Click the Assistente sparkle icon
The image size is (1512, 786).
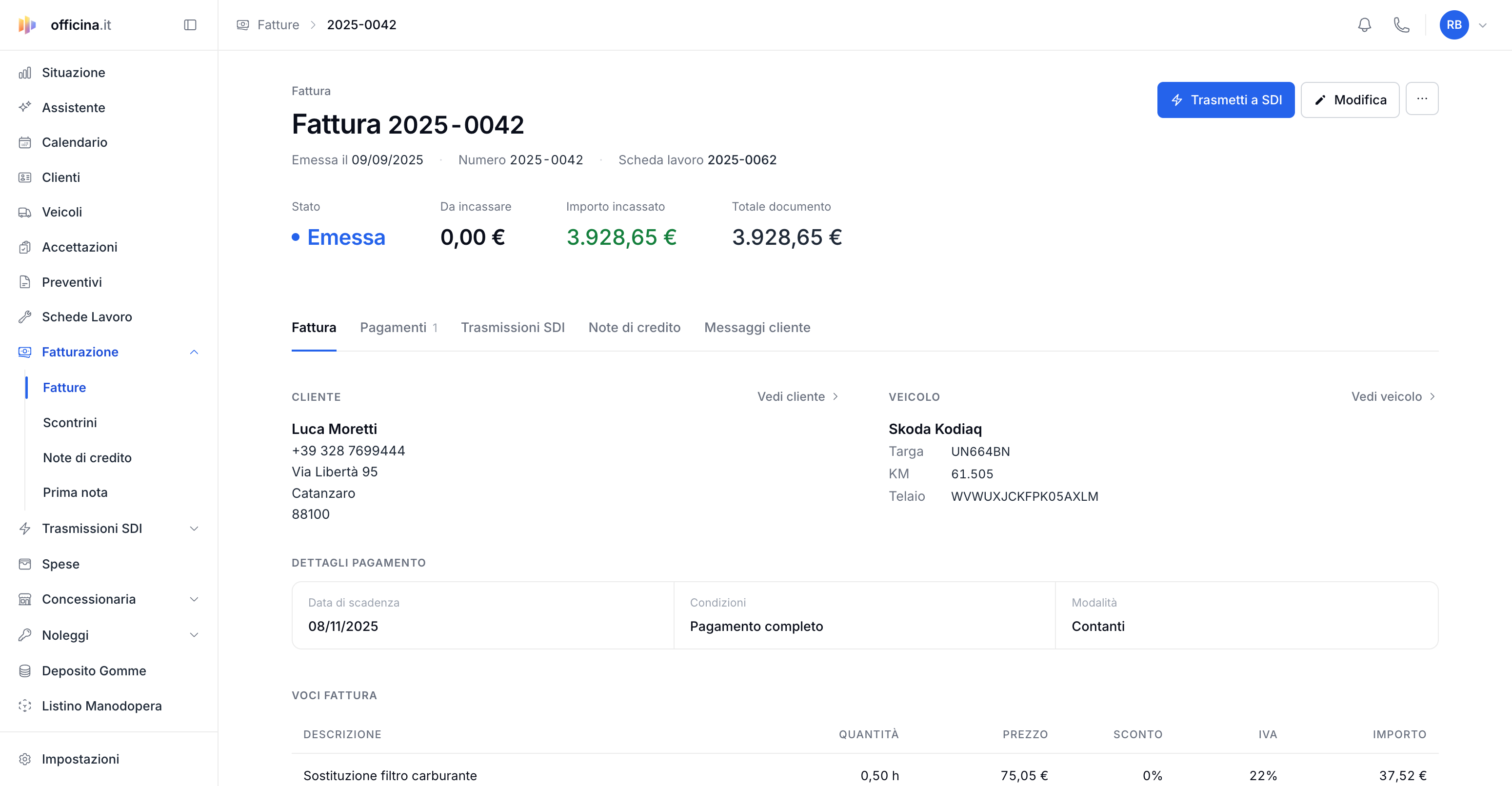[x=25, y=107]
